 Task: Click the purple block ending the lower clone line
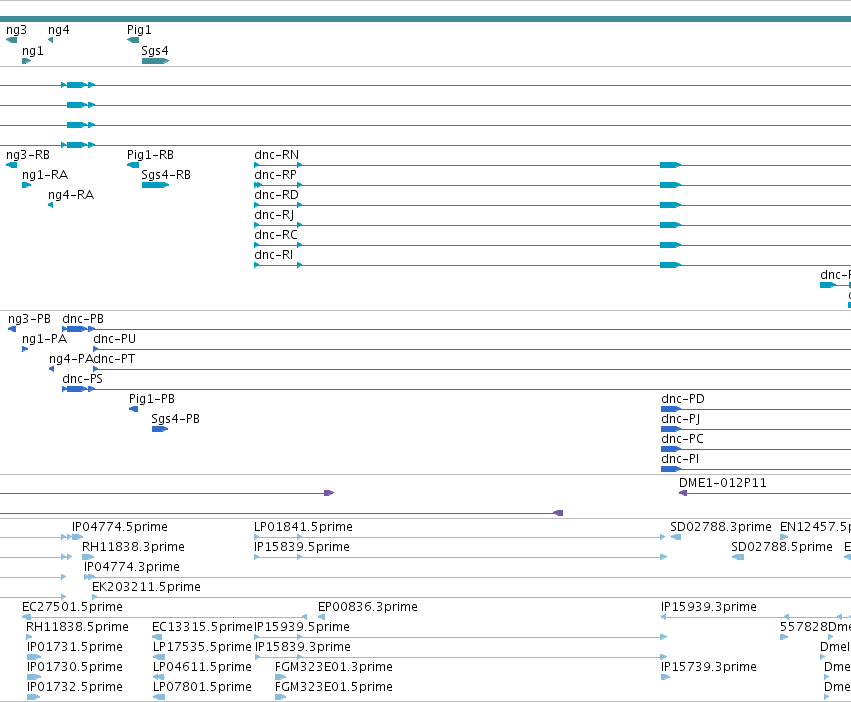(x=558, y=513)
